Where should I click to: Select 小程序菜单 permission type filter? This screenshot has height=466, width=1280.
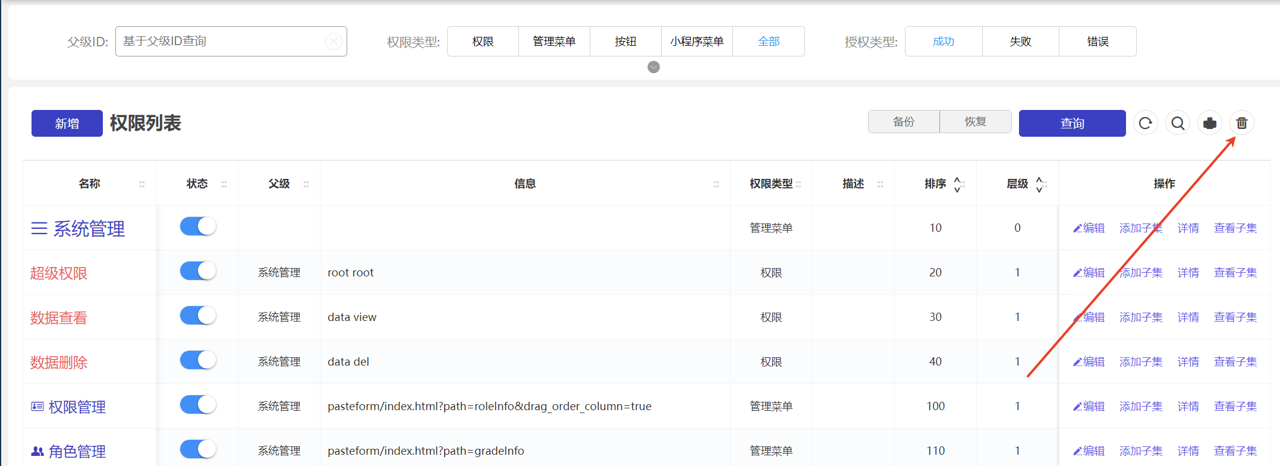point(697,41)
